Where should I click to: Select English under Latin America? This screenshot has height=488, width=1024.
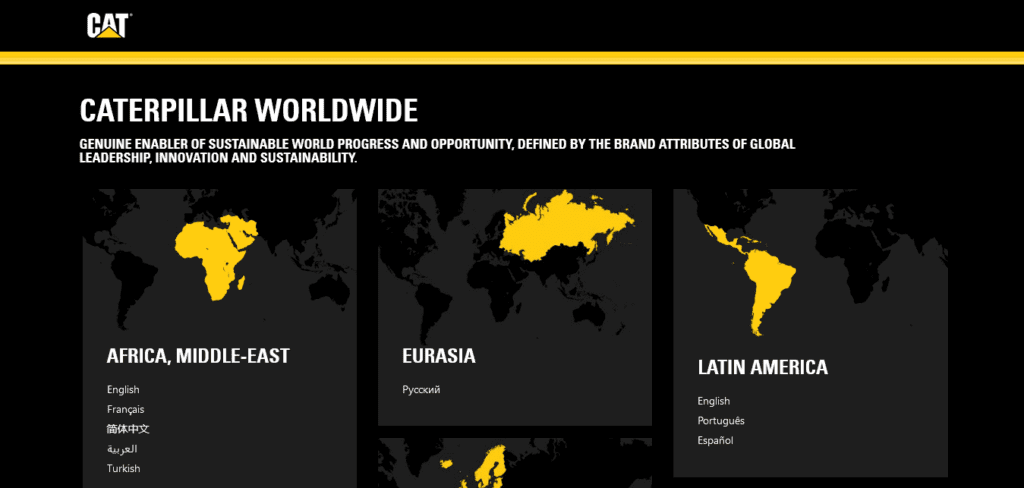[714, 401]
